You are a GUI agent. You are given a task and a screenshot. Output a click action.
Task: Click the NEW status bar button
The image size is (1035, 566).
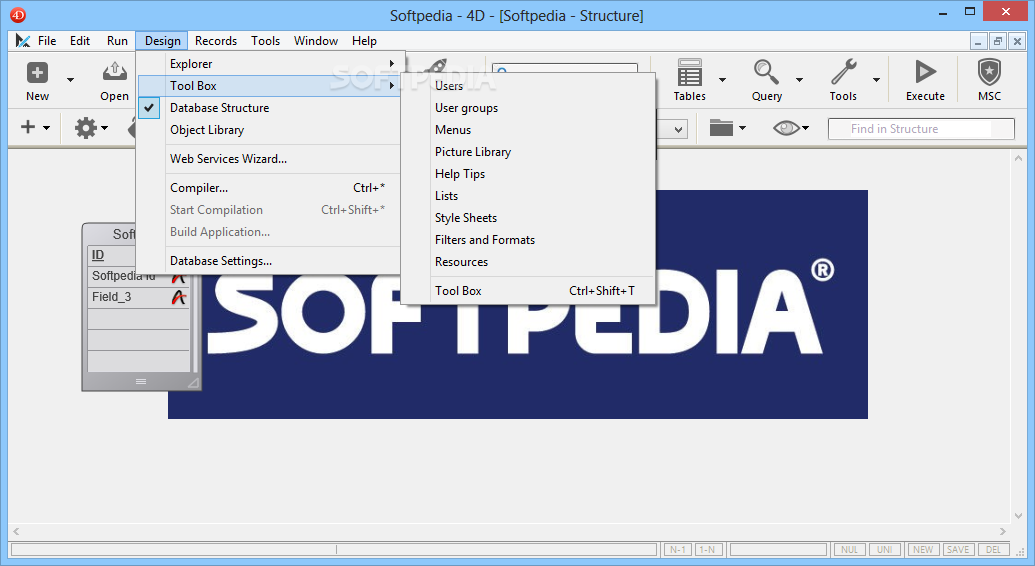coord(923,549)
